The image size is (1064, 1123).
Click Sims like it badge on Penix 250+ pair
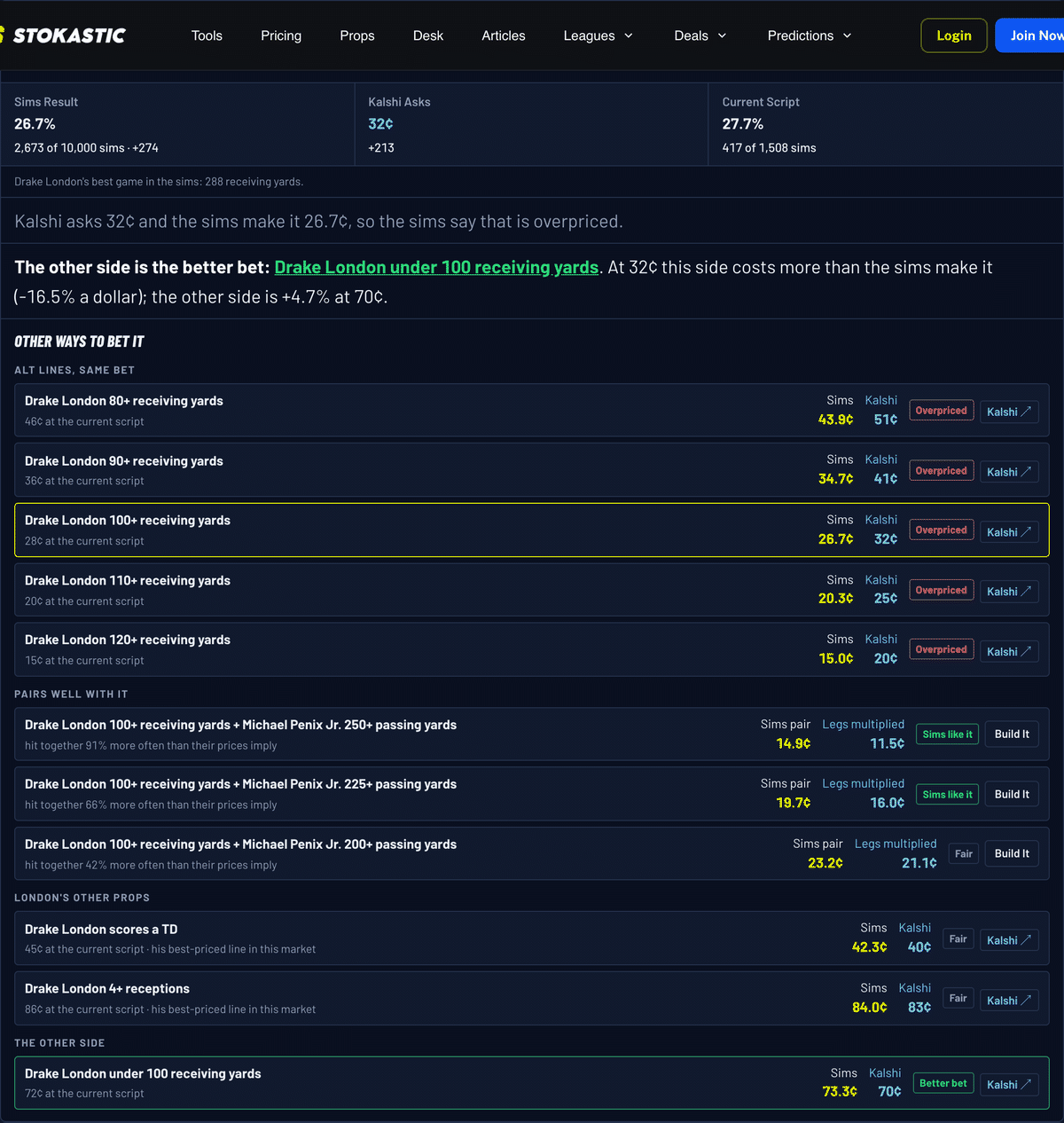947,734
